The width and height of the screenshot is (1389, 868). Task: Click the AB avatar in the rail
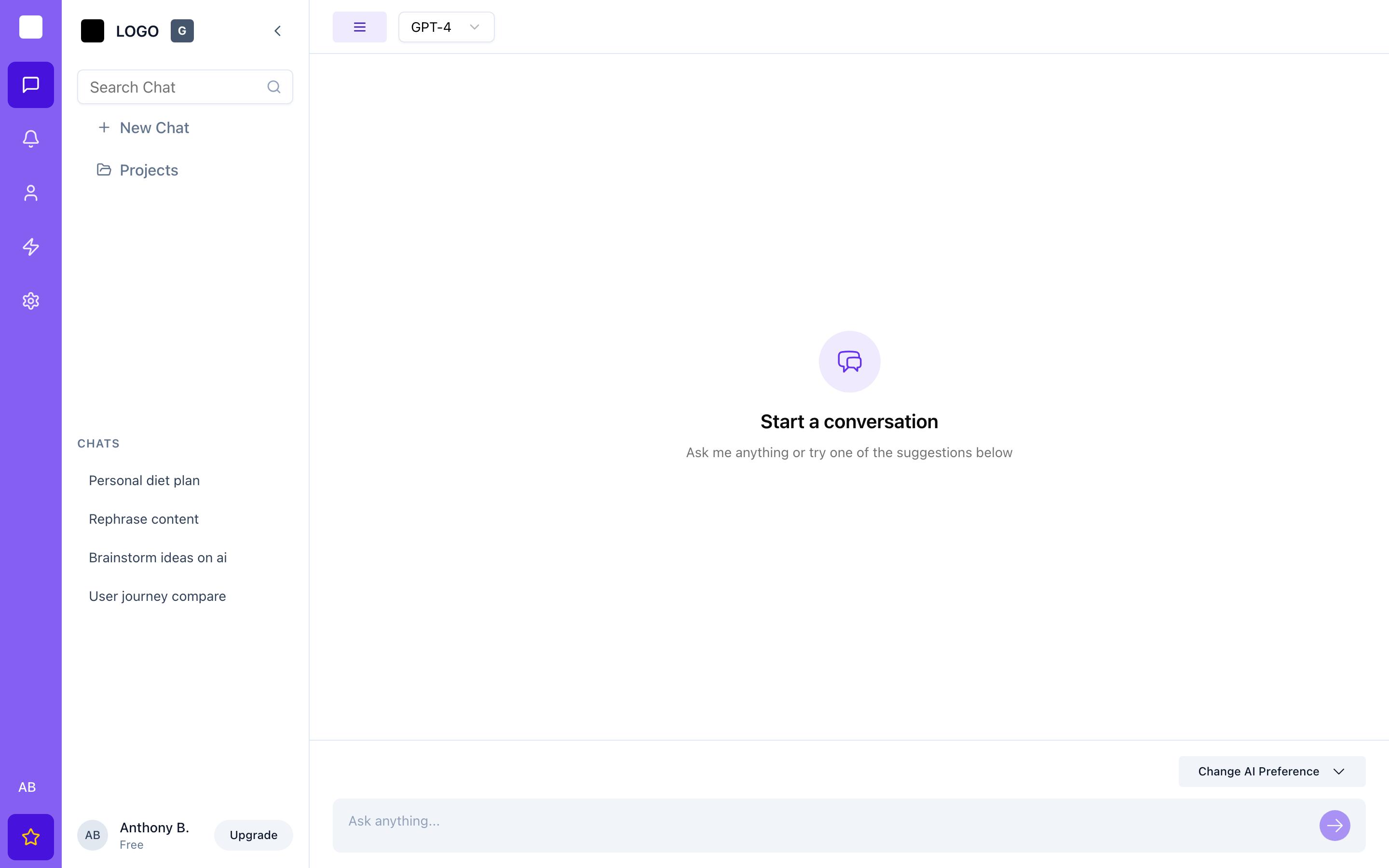pos(27,787)
